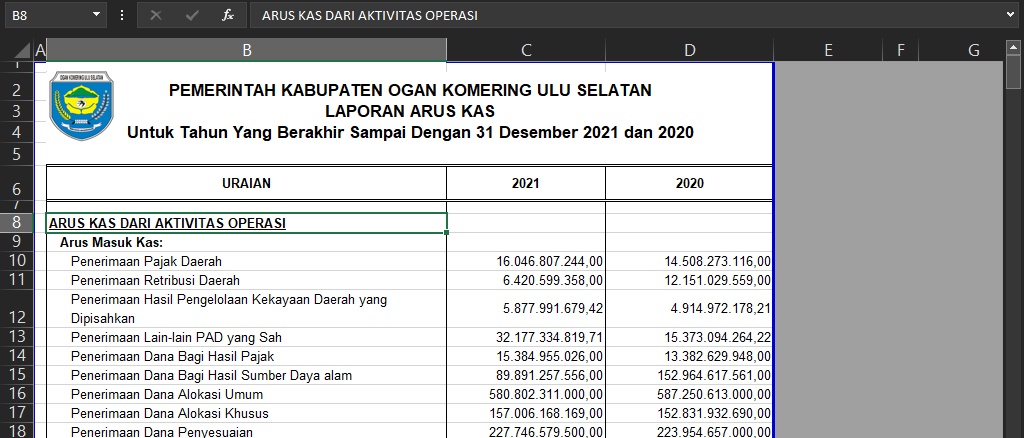Click inside the formula bar text
The width and height of the screenshot is (1024, 438).
point(600,15)
